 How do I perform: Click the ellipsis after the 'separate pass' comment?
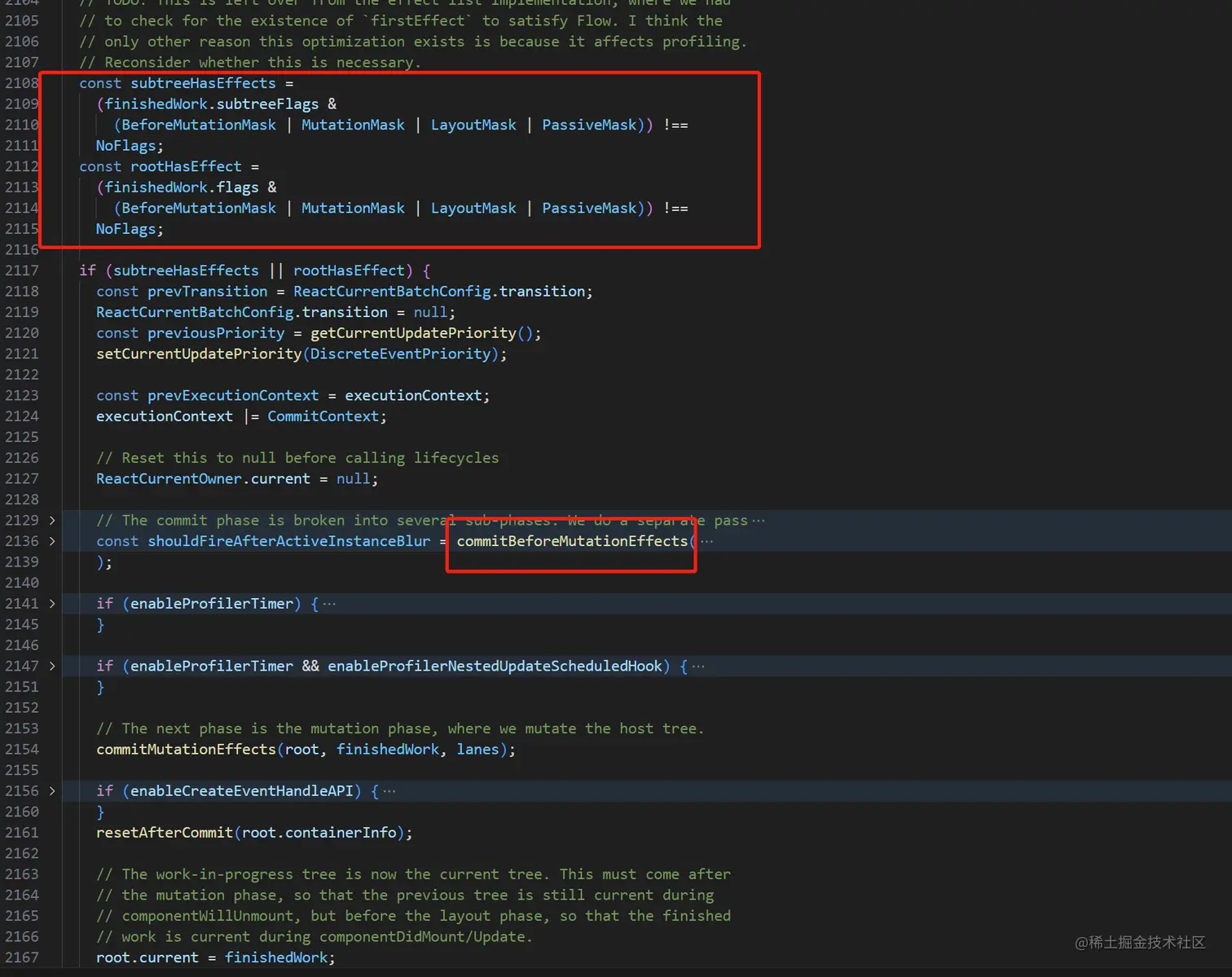759,521
